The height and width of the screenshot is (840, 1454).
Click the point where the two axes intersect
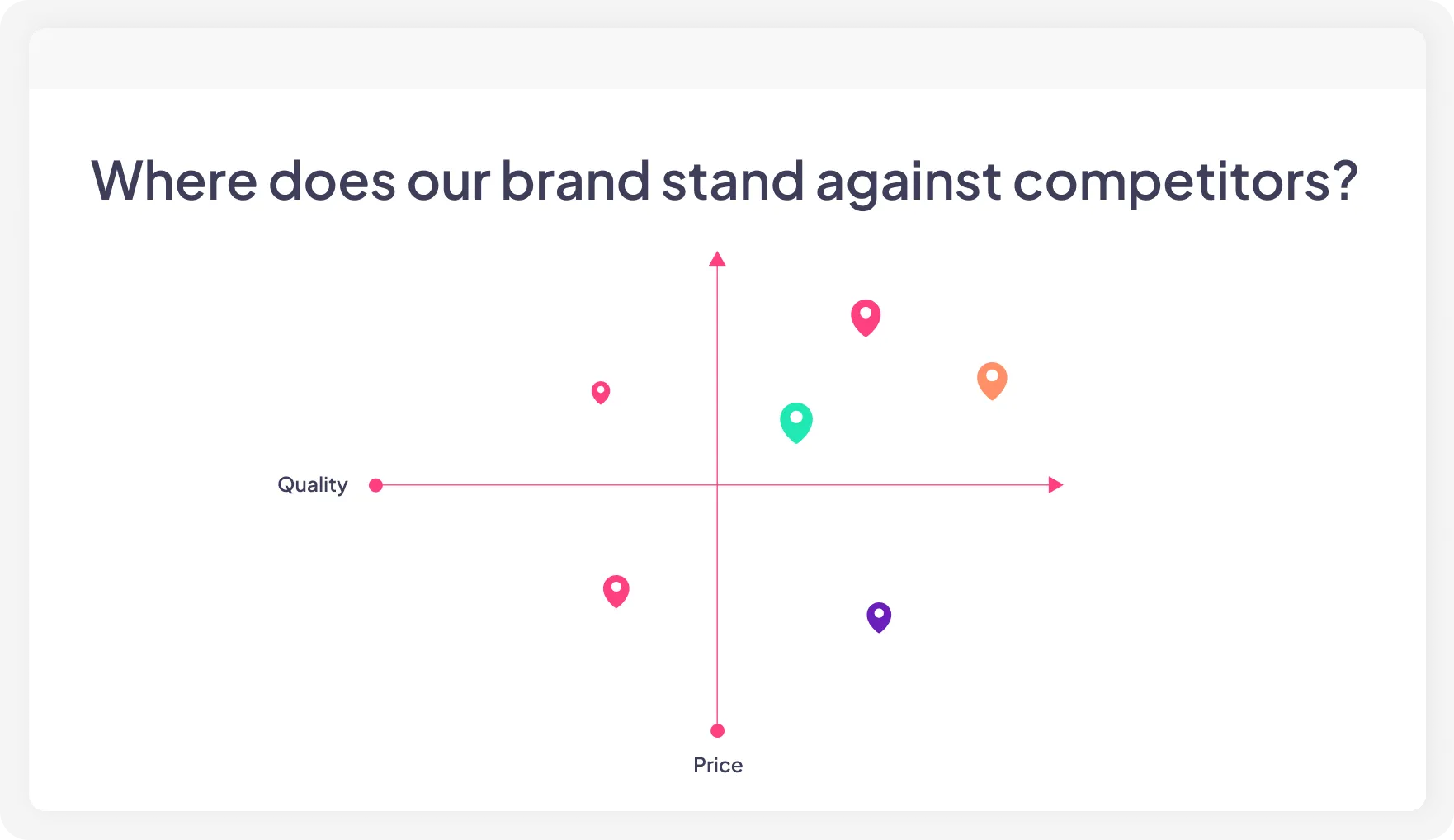pyautogui.click(x=717, y=485)
